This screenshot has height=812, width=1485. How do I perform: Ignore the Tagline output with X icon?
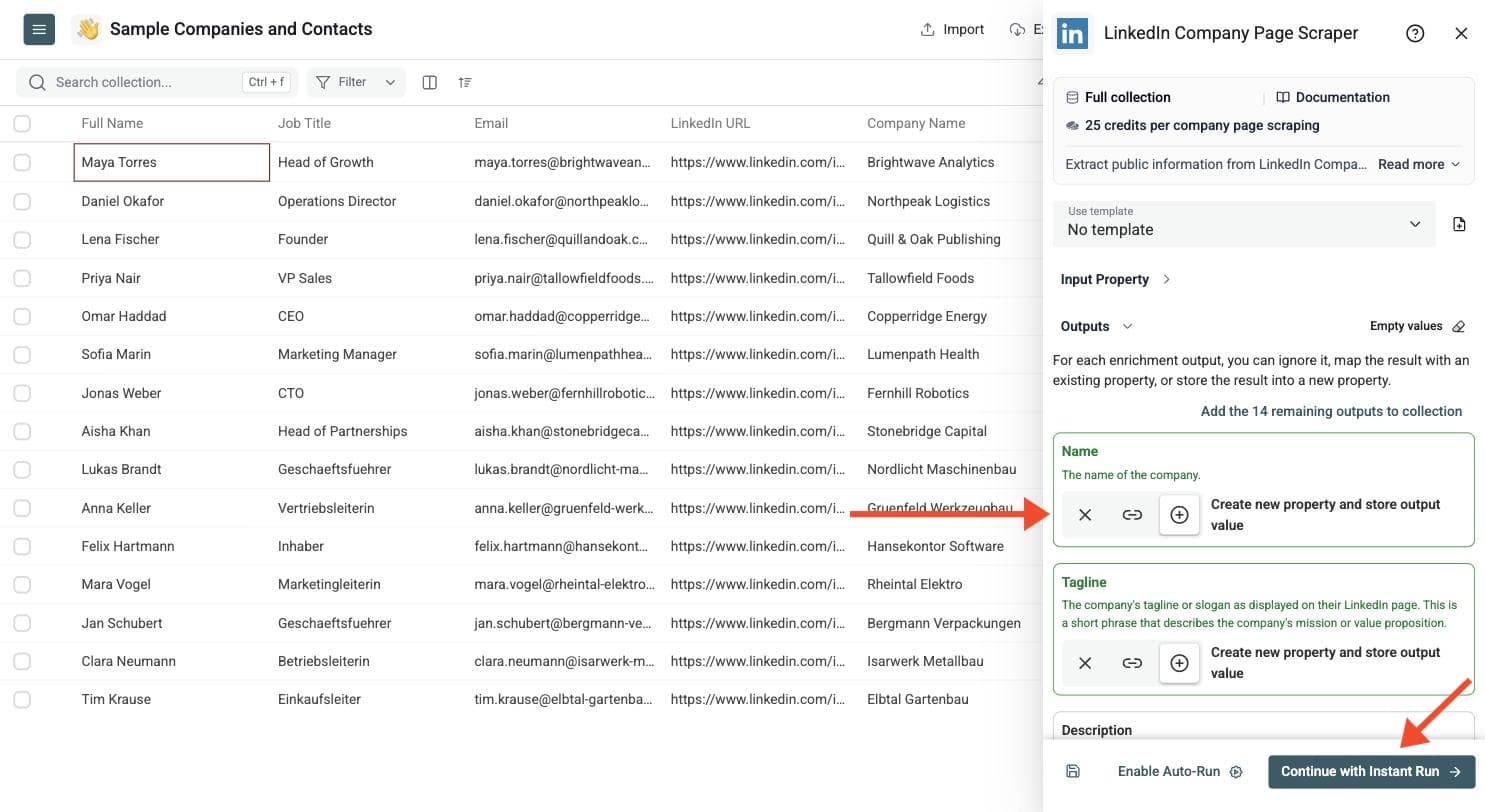(x=1085, y=663)
